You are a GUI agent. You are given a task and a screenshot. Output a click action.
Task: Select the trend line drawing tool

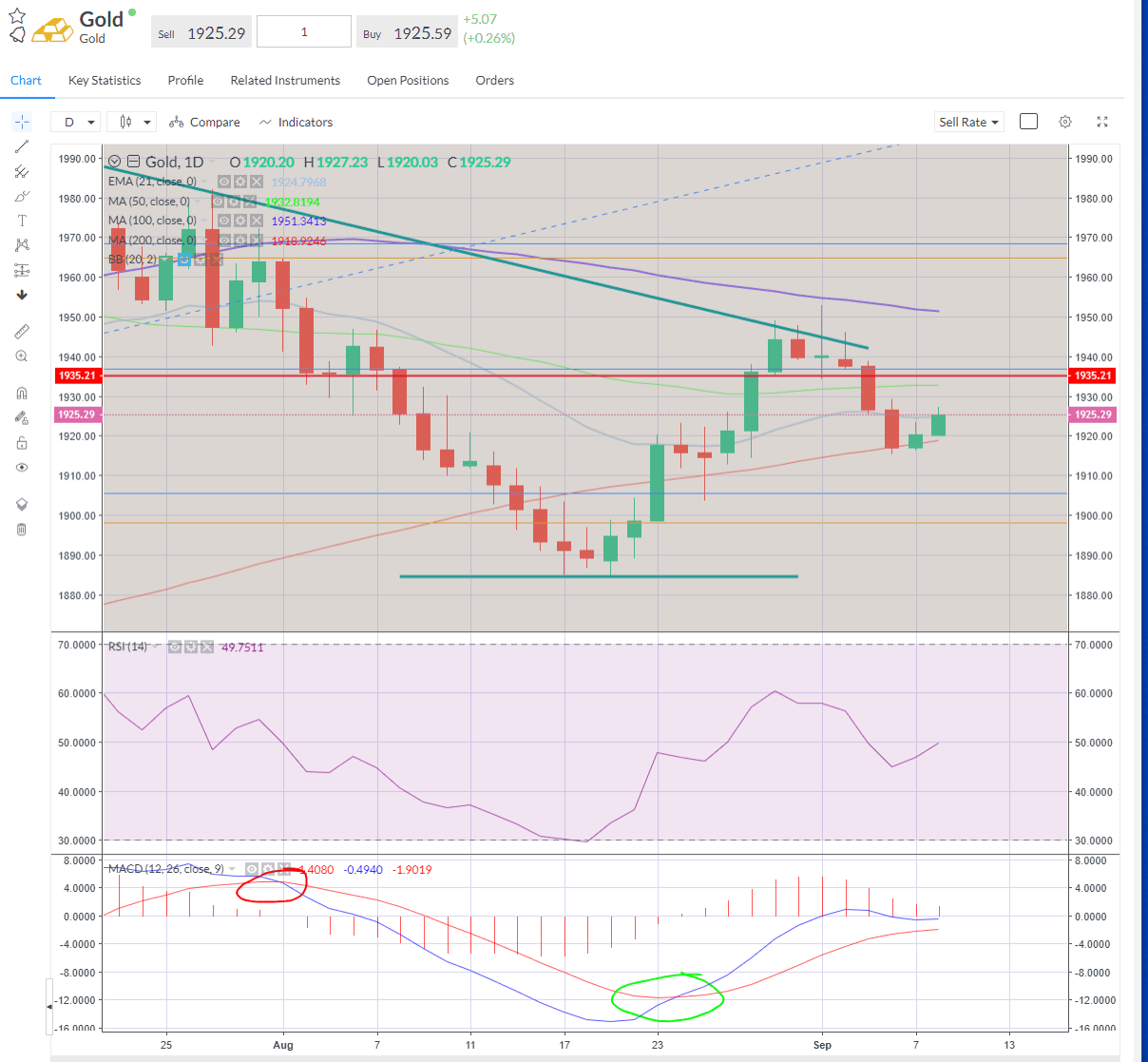click(x=22, y=146)
